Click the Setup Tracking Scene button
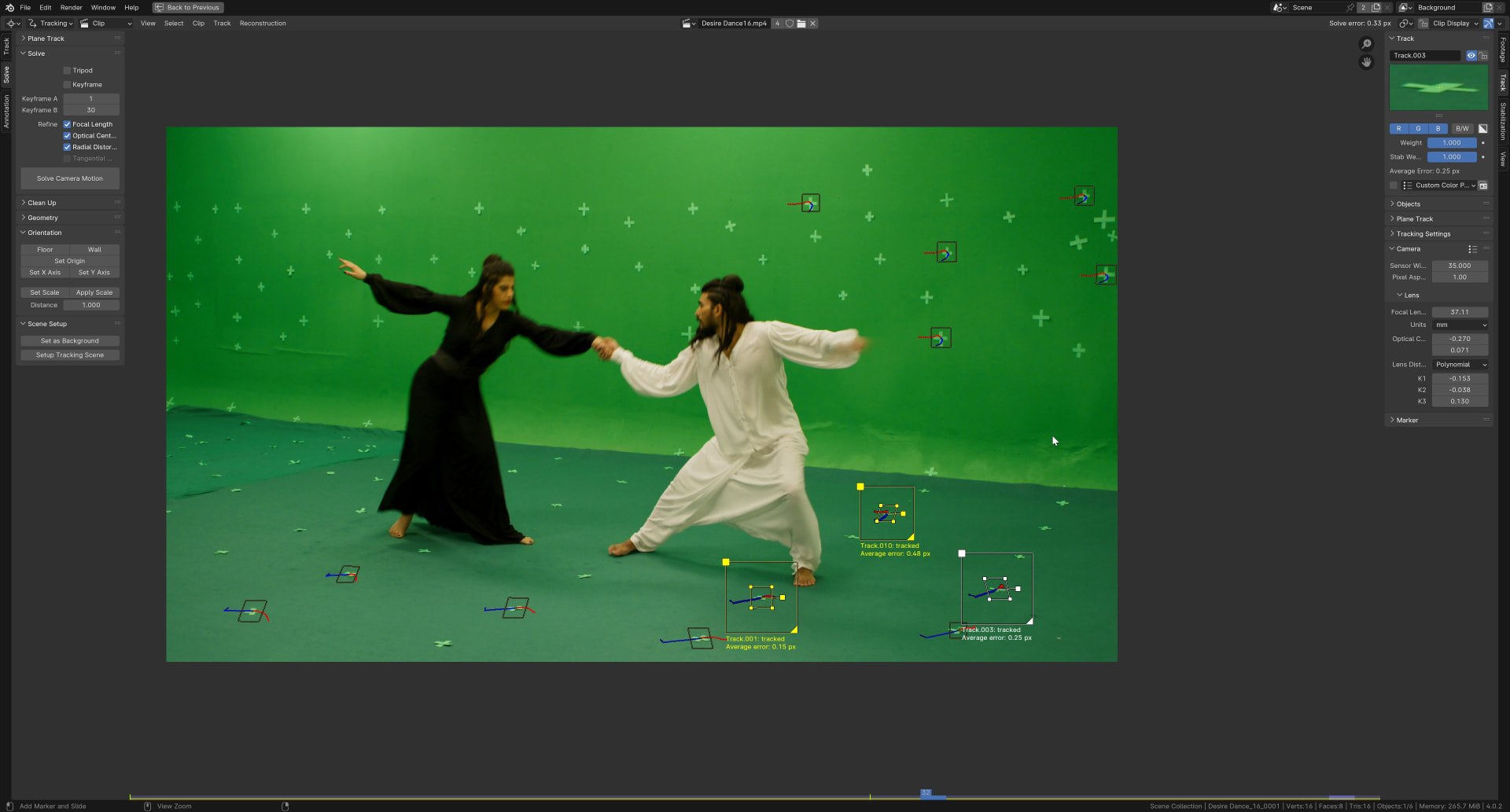 pos(70,355)
